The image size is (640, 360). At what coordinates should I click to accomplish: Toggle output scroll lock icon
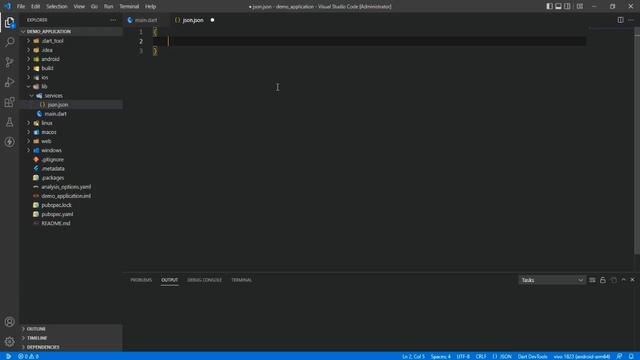coord(603,280)
